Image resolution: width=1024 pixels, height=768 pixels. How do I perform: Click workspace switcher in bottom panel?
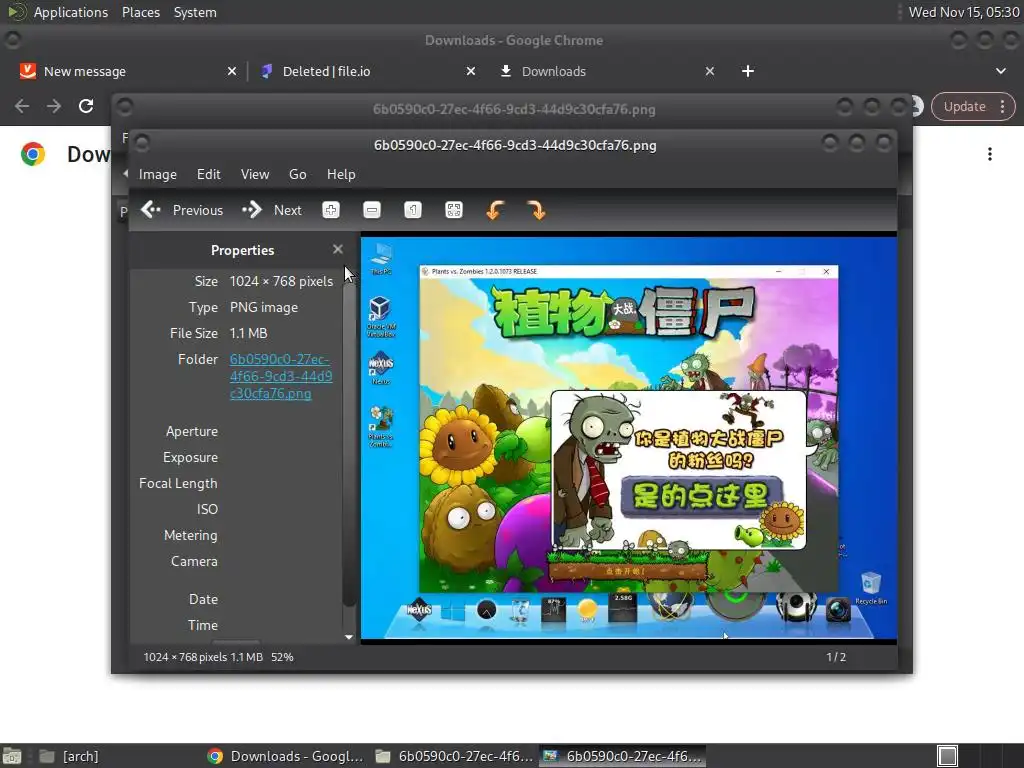pos(947,756)
